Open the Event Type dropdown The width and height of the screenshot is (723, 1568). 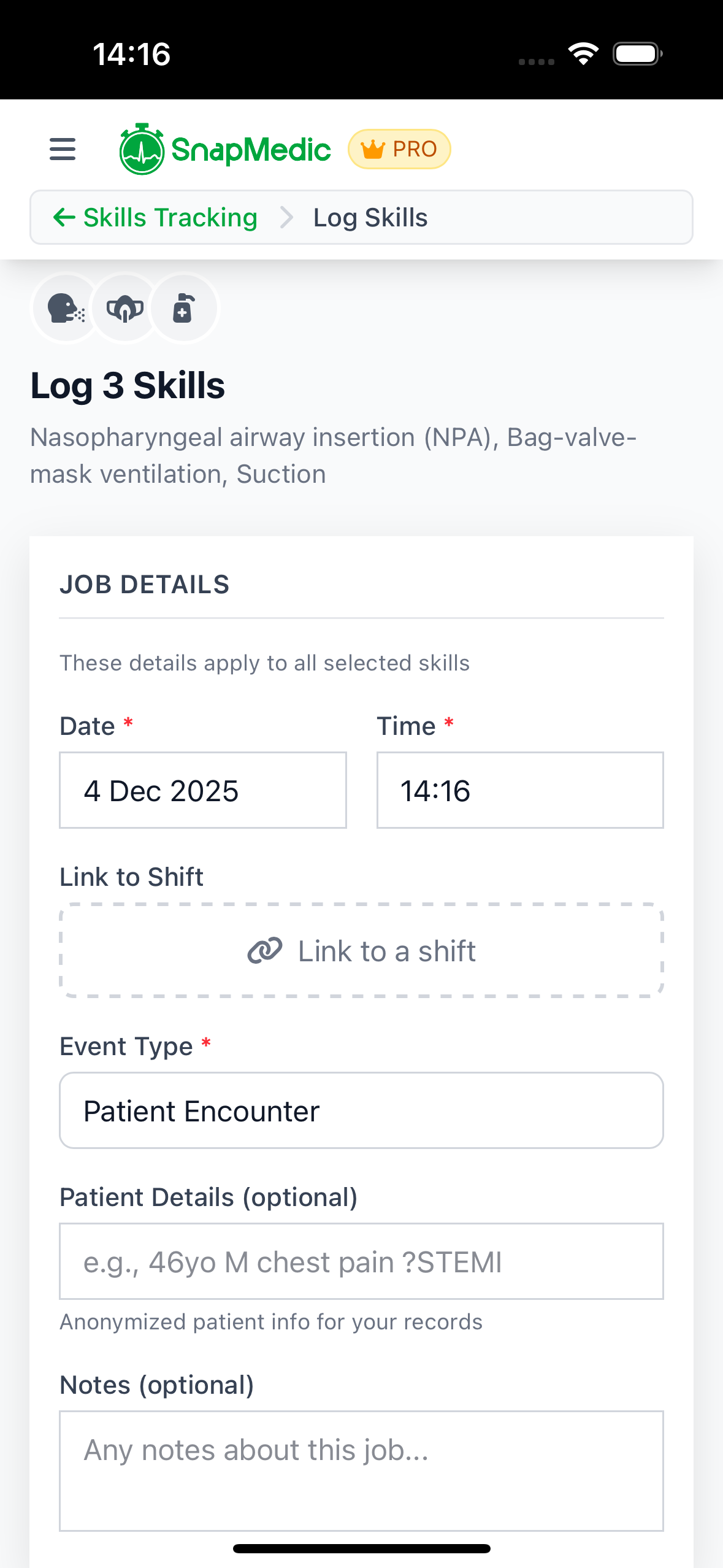(361, 1110)
